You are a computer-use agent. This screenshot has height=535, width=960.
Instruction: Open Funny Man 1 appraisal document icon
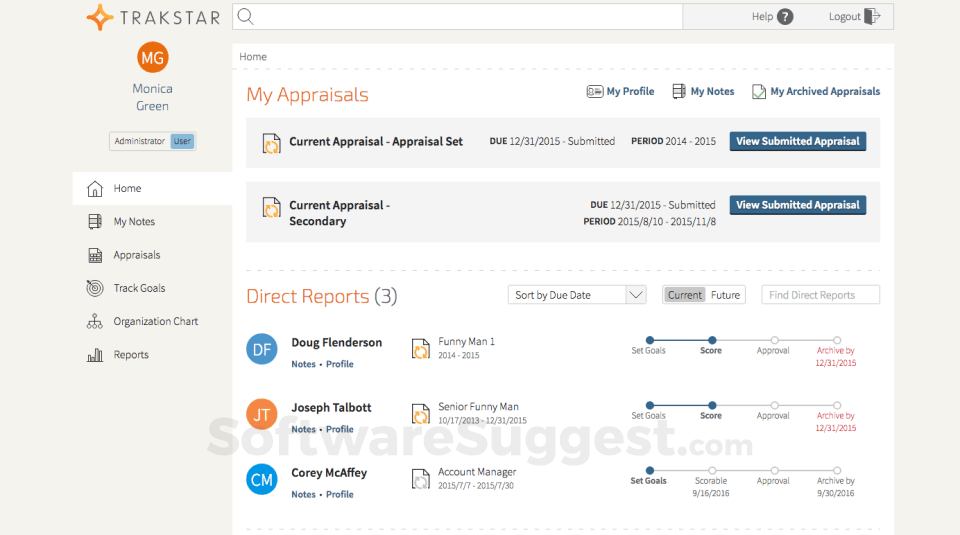(421, 348)
